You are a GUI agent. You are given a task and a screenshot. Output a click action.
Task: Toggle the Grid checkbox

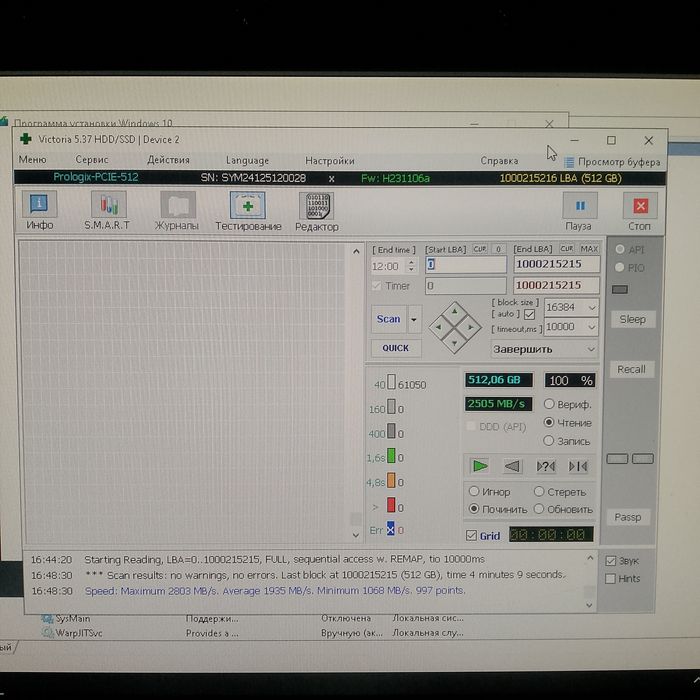[x=471, y=535]
